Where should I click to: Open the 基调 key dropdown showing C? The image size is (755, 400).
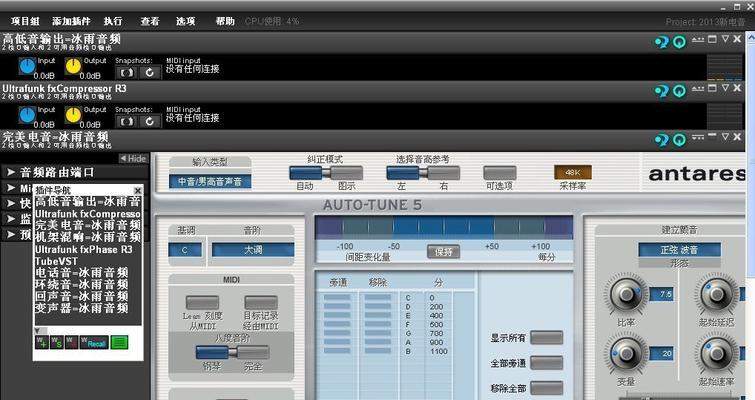click(x=185, y=250)
